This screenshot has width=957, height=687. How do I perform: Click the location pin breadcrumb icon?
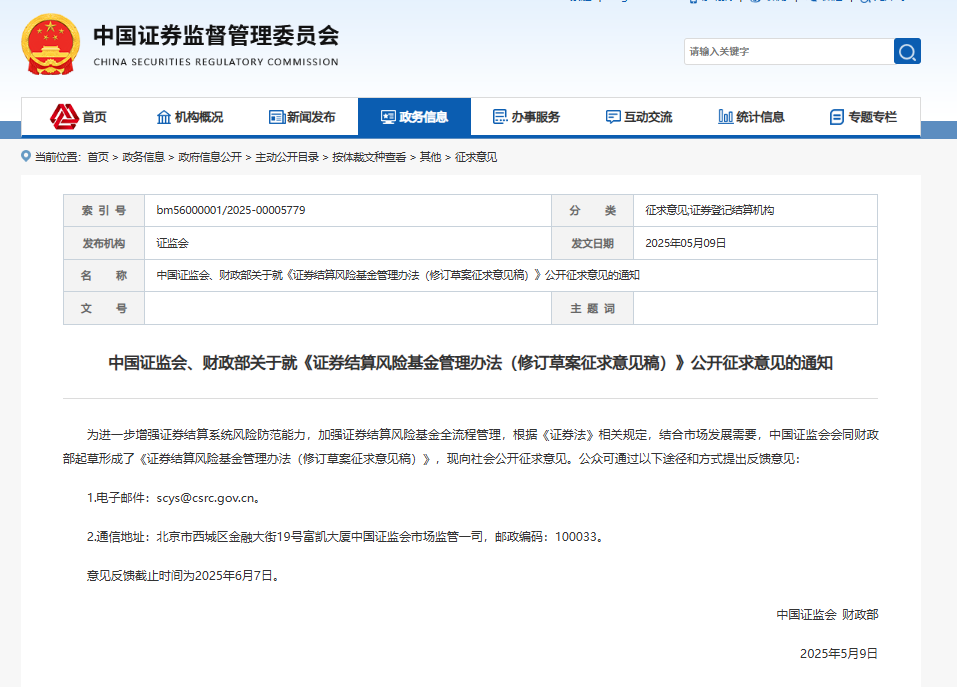(26, 157)
